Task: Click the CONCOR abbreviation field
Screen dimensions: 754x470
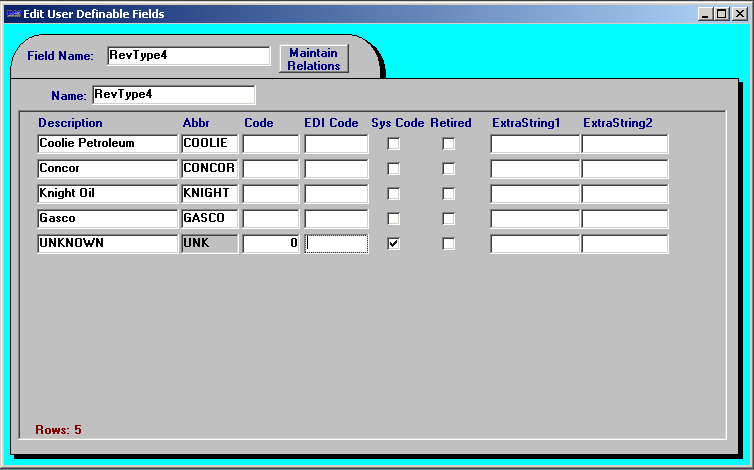Action: pos(210,168)
